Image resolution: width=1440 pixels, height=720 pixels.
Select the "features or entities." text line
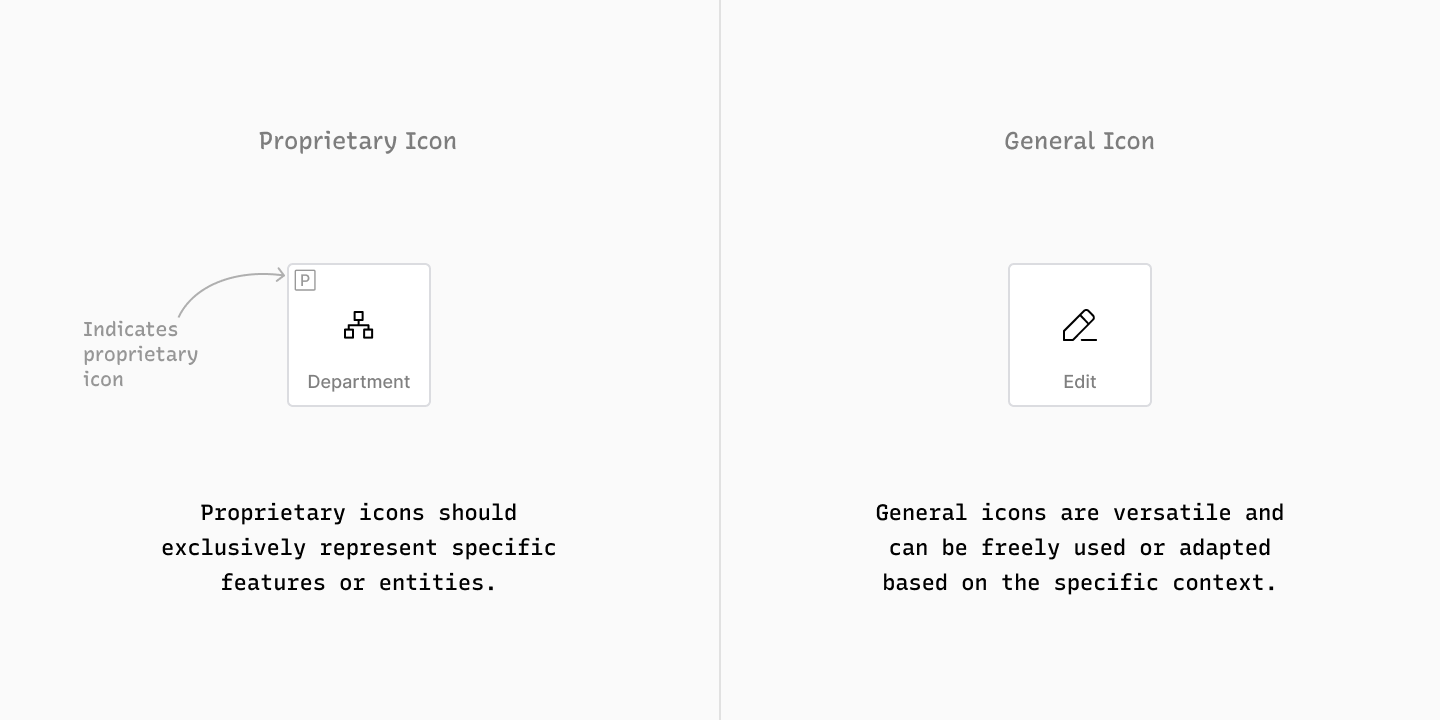pos(358,583)
